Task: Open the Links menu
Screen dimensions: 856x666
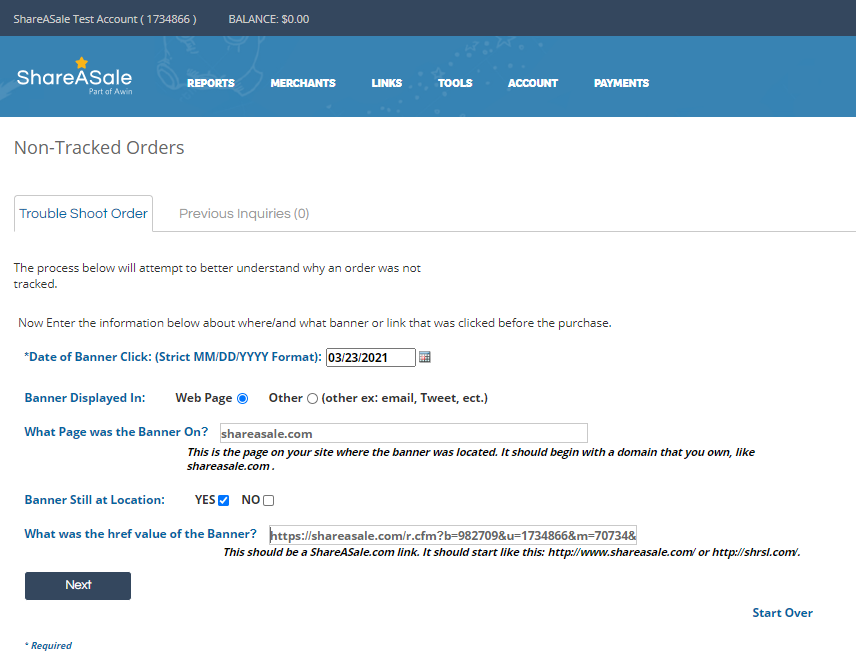Action: coord(387,83)
